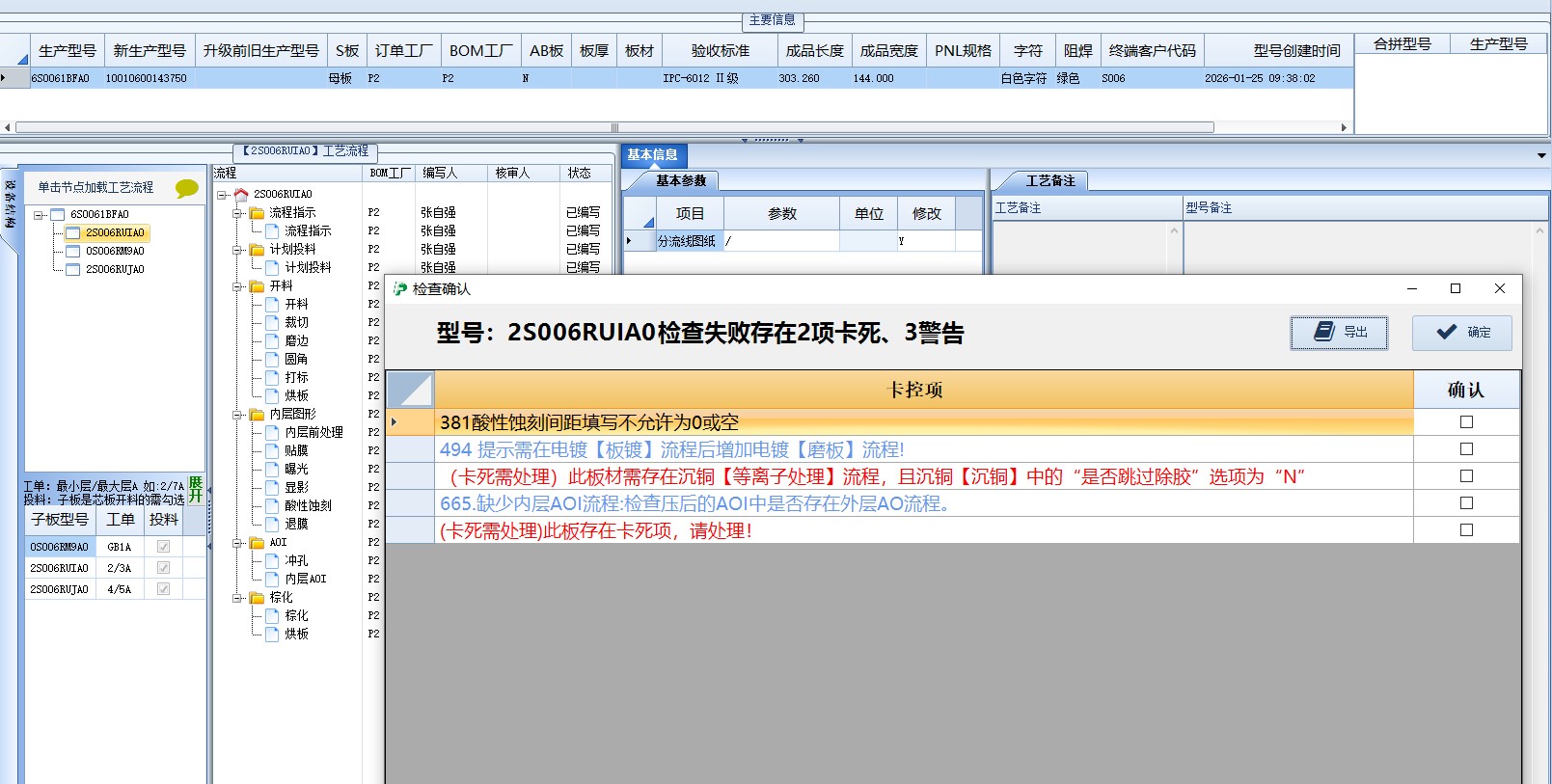Click the 检查确认 dialog title icon

coord(400,289)
